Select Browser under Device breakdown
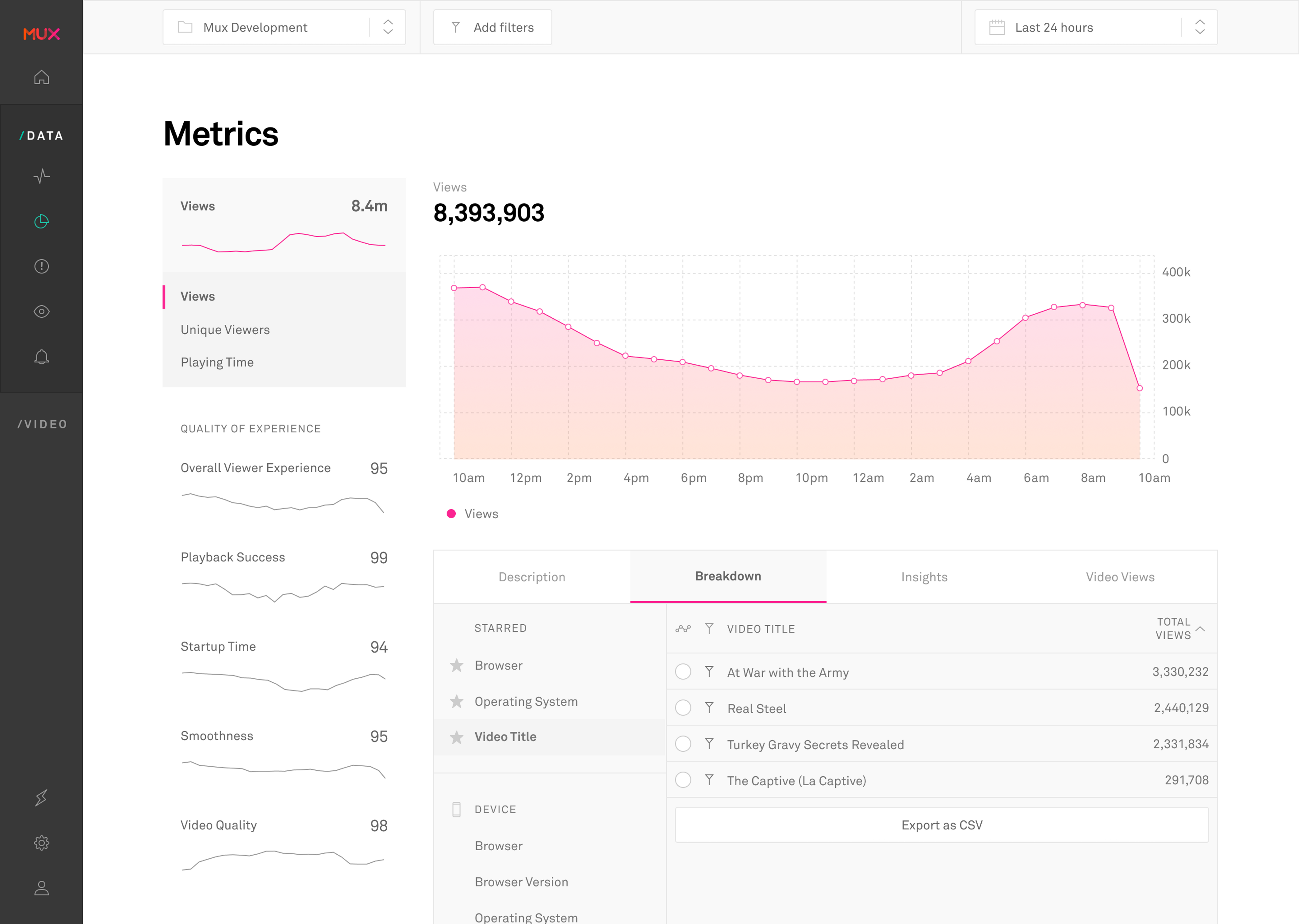This screenshot has height=924, width=1299. pyautogui.click(x=499, y=846)
